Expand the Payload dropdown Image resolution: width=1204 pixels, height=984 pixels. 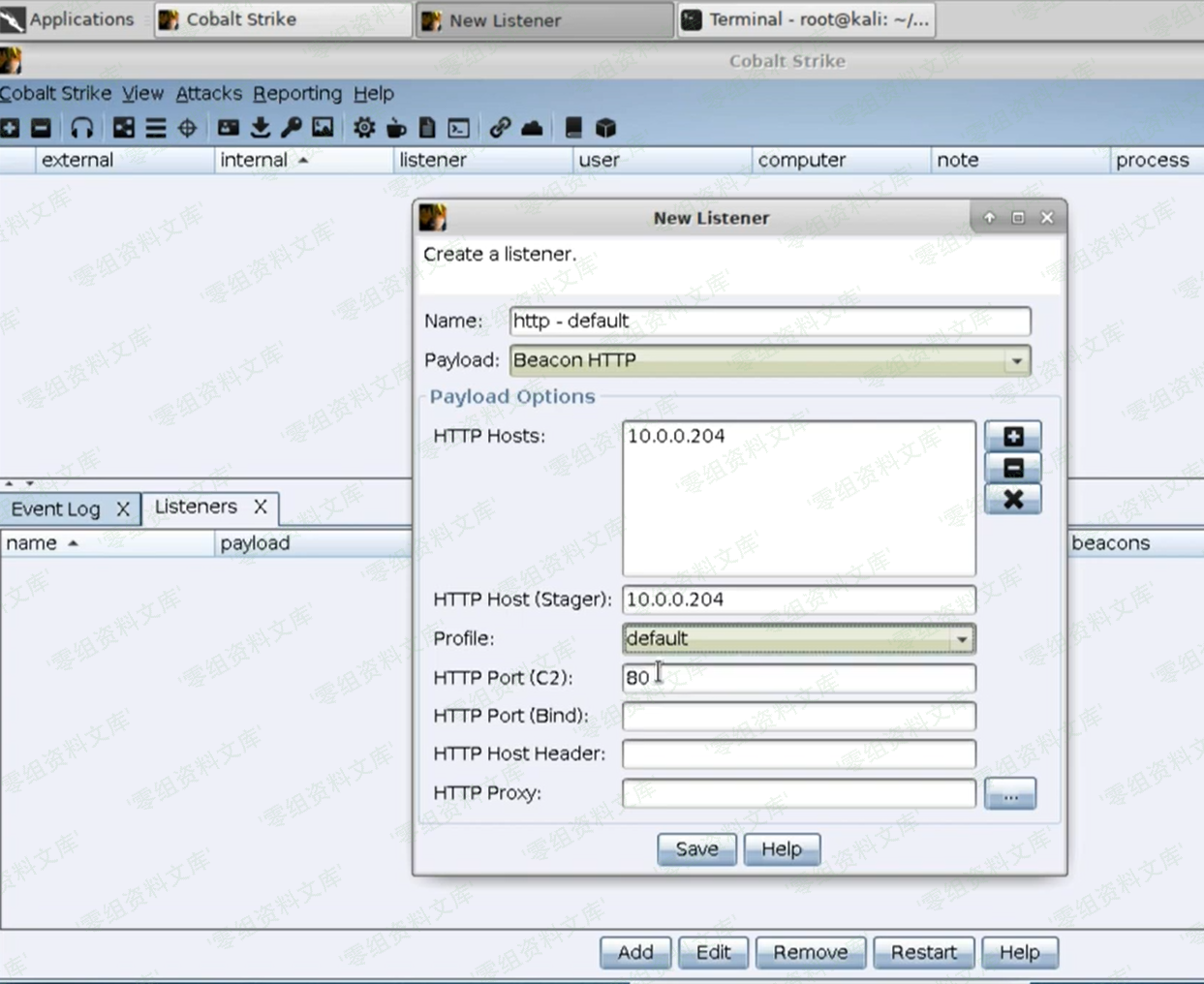pos(1016,361)
